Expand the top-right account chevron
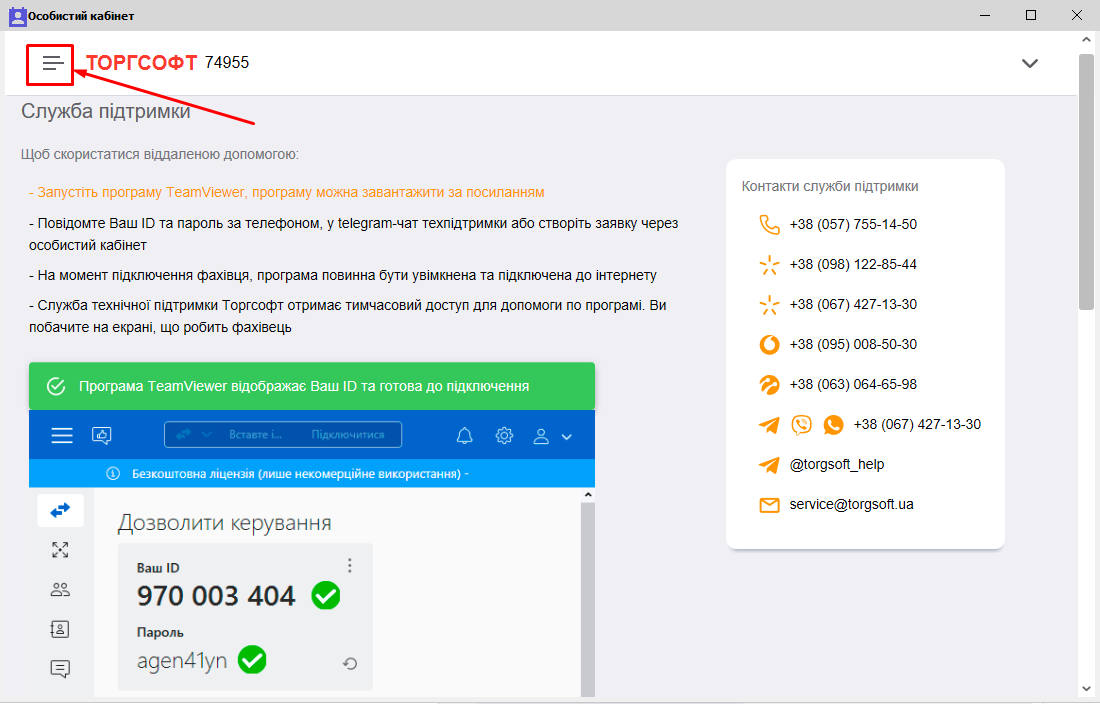Screen dimensions: 1100x704 (x=1029, y=63)
